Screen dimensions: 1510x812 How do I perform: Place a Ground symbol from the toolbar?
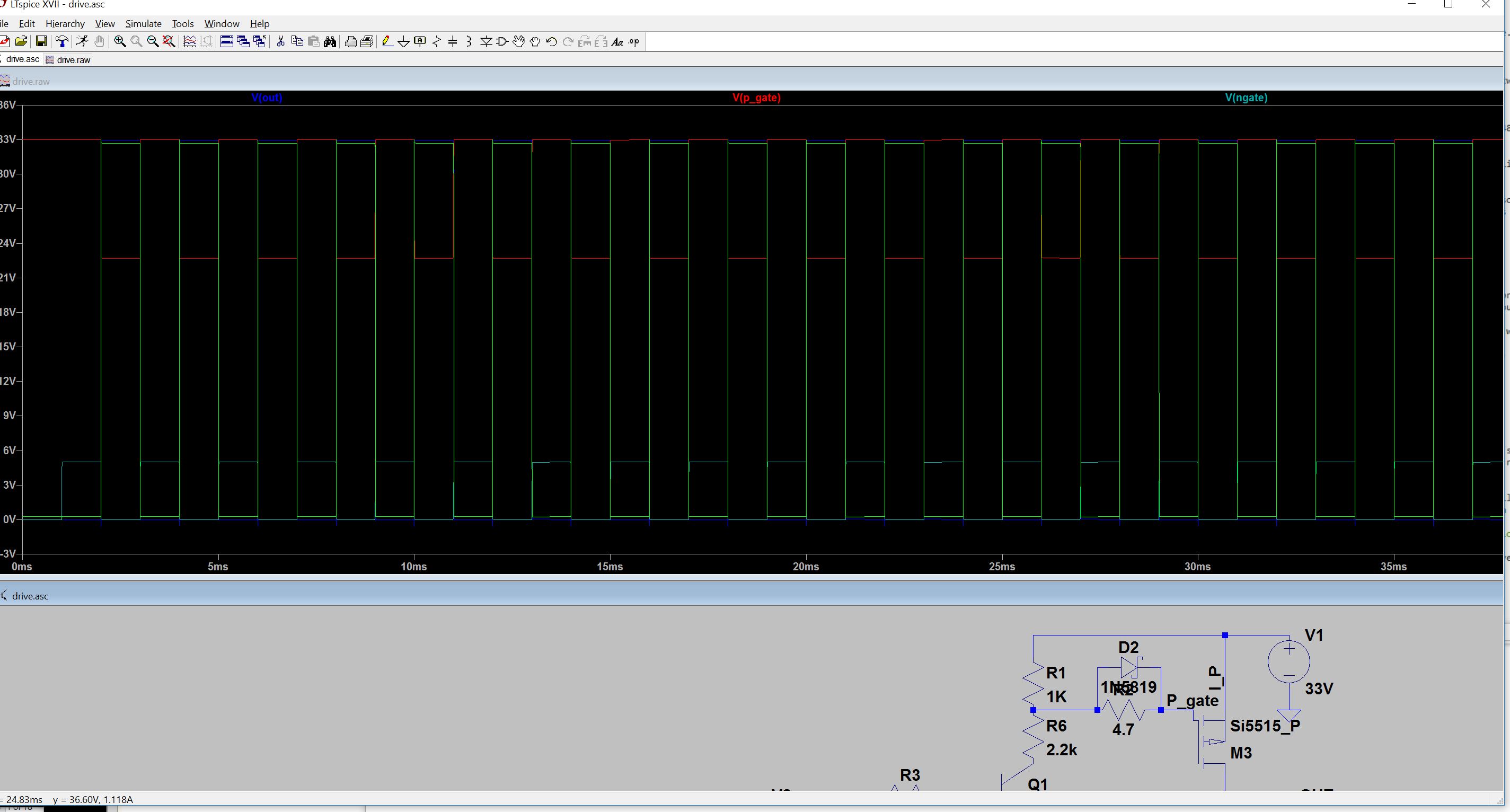403,41
